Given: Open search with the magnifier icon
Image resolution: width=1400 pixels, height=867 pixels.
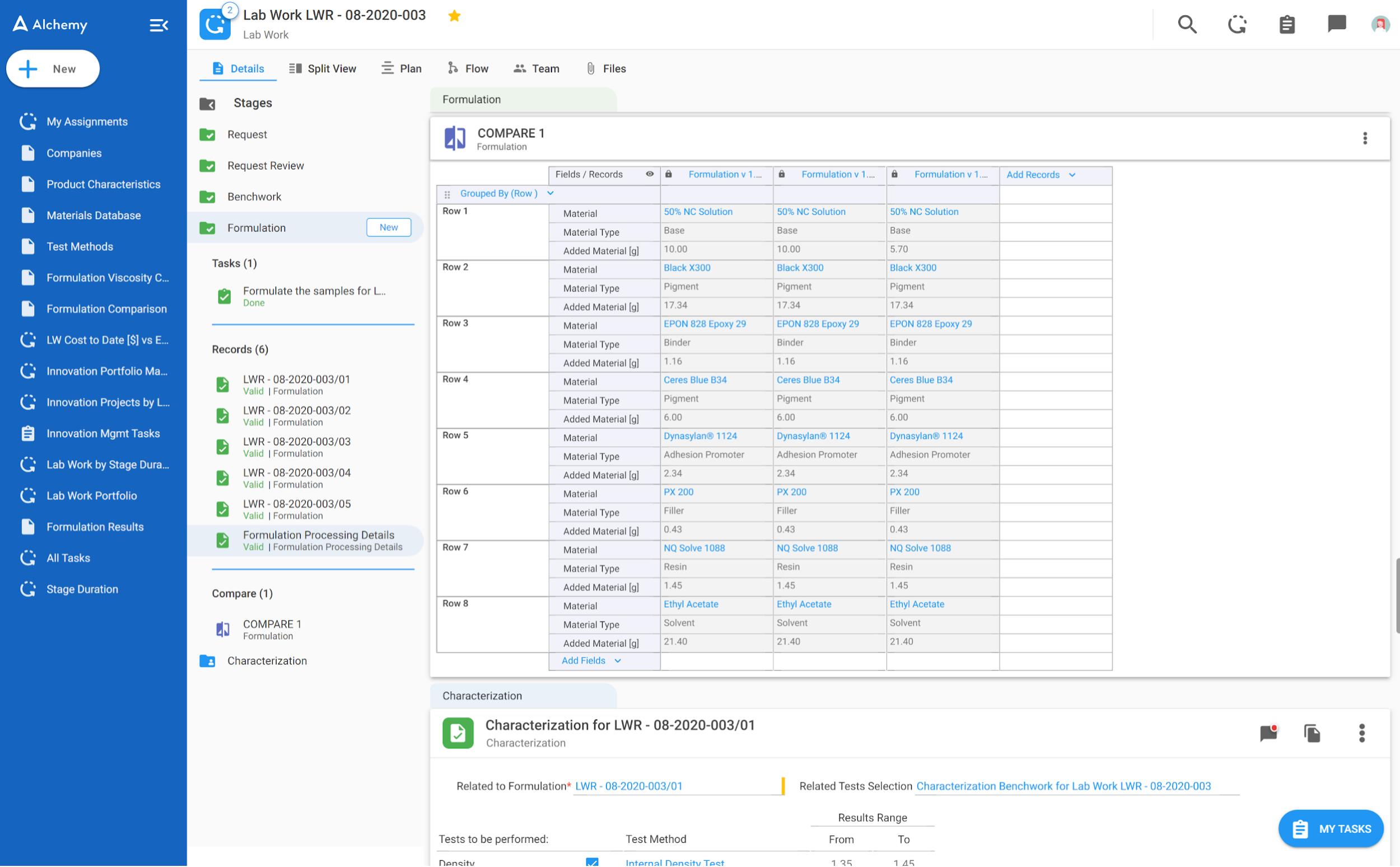Looking at the screenshot, I should 1187,24.
